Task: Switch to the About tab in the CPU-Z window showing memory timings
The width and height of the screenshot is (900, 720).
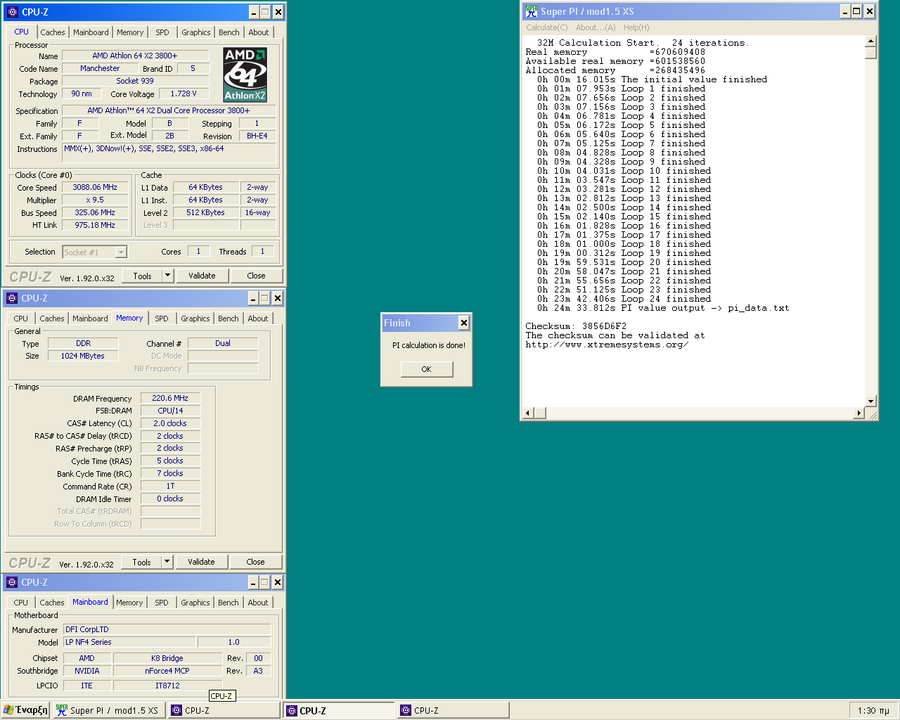Action: pyautogui.click(x=258, y=319)
